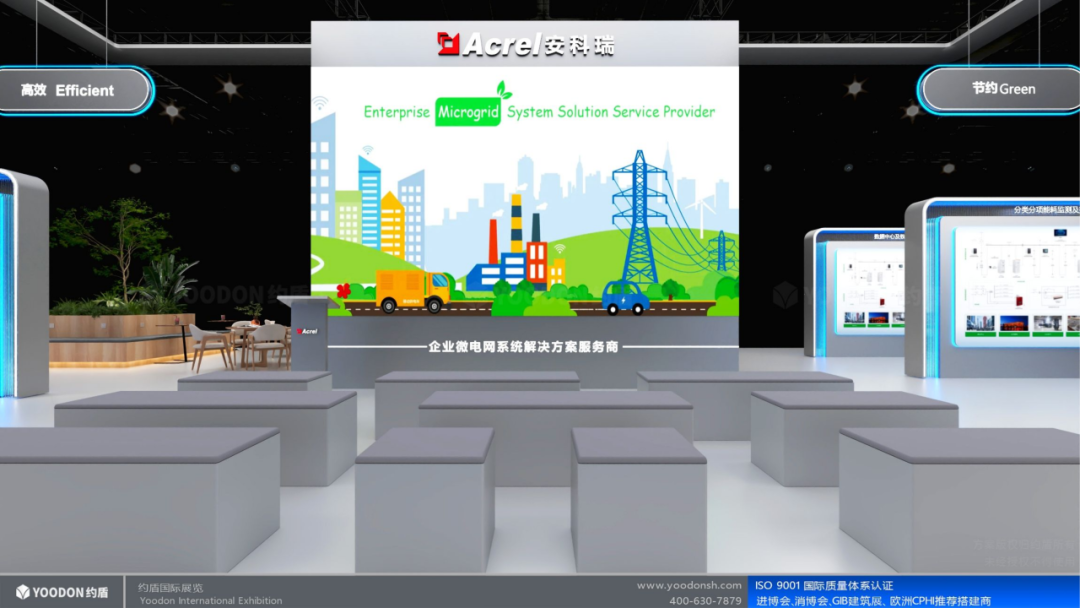Click the "企业微电网系统解决方案服务商" caption
This screenshot has width=1080, height=608.
523,347
